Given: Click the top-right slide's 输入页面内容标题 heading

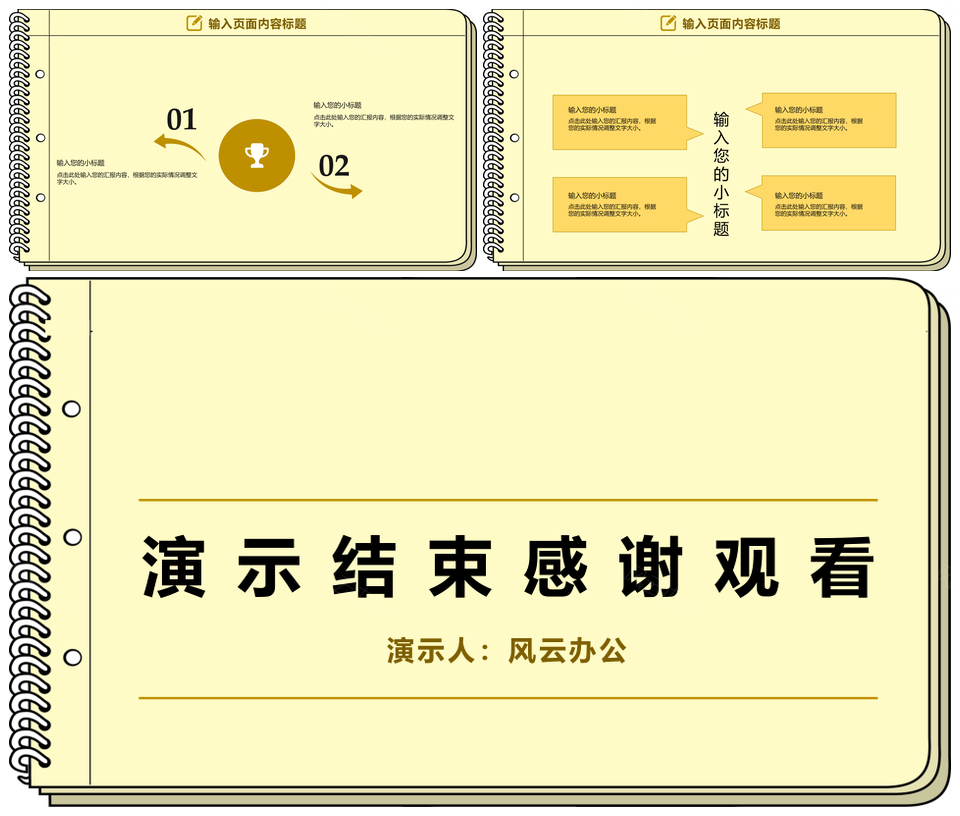Looking at the screenshot, I should (x=731, y=24).
